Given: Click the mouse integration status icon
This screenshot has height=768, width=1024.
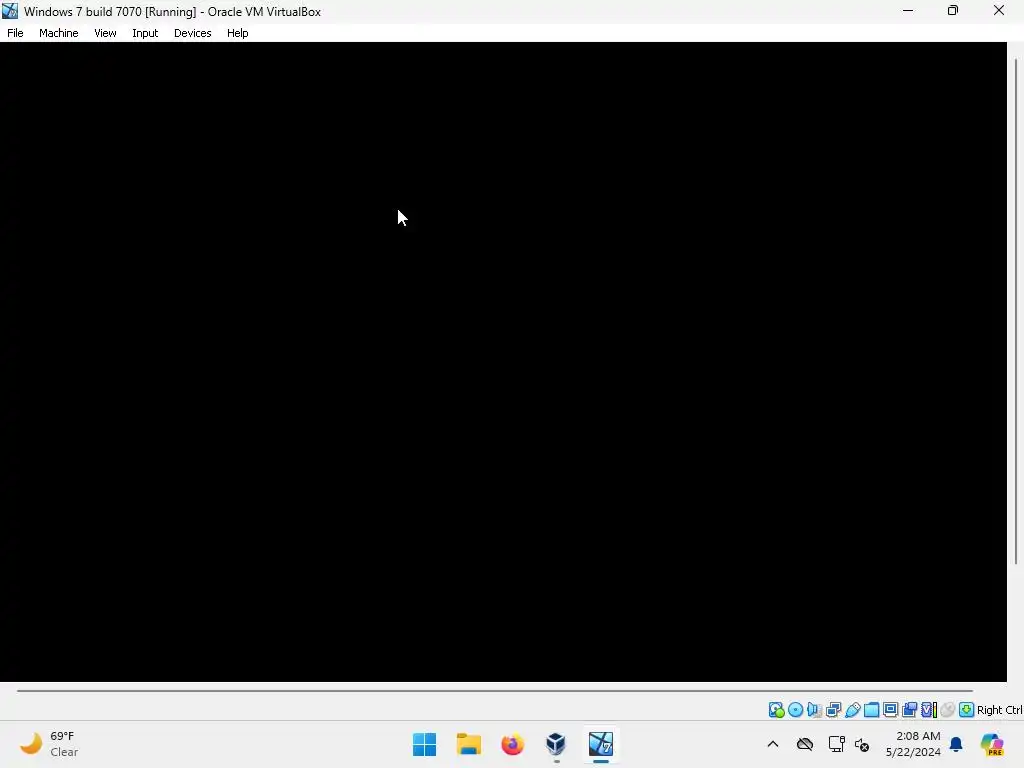Looking at the screenshot, I should click(948, 710).
